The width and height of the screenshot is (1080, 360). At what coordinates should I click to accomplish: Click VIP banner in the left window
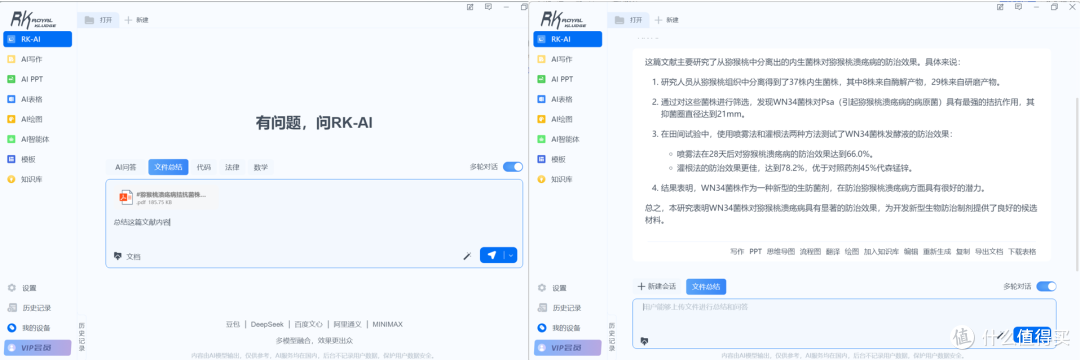[x=38, y=348]
